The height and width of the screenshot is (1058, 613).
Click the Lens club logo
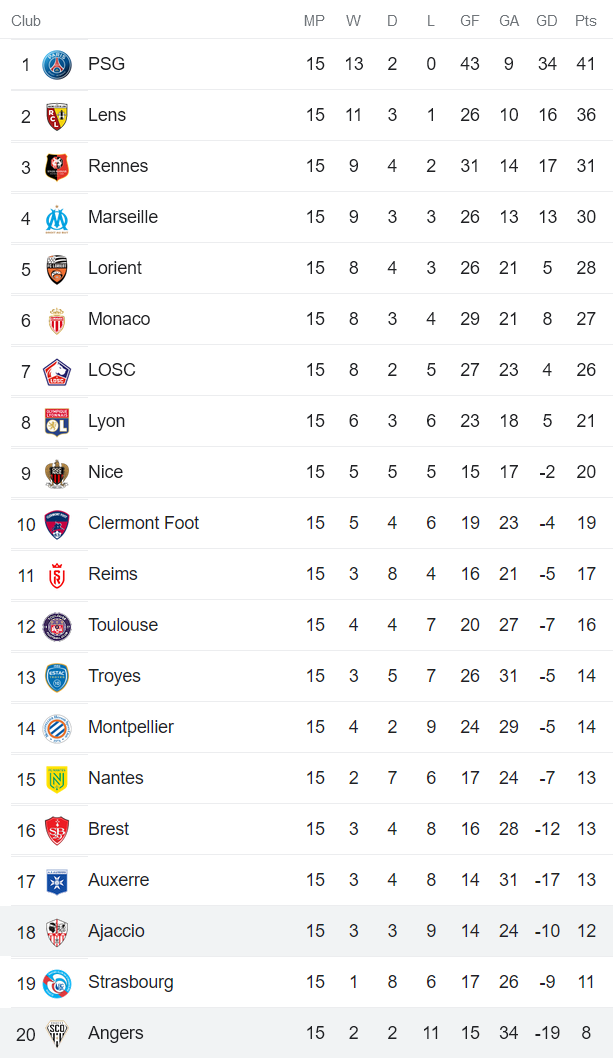click(57, 116)
